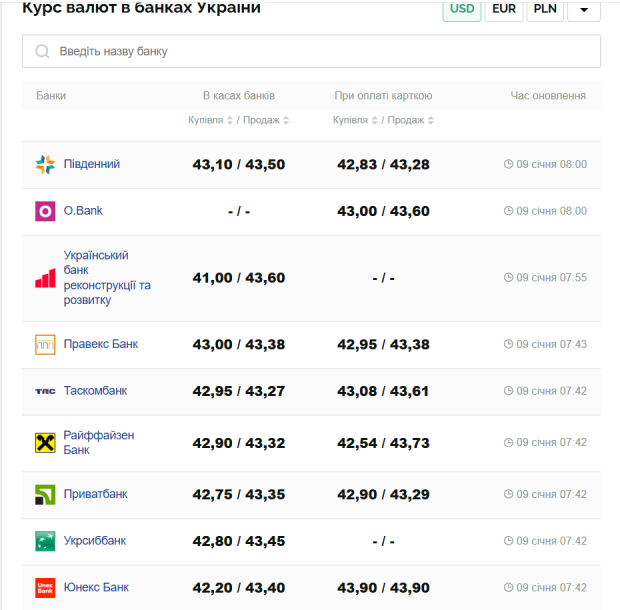Click the Правекс Банк logo icon
This screenshot has width=620, height=610.
[x=45, y=344]
